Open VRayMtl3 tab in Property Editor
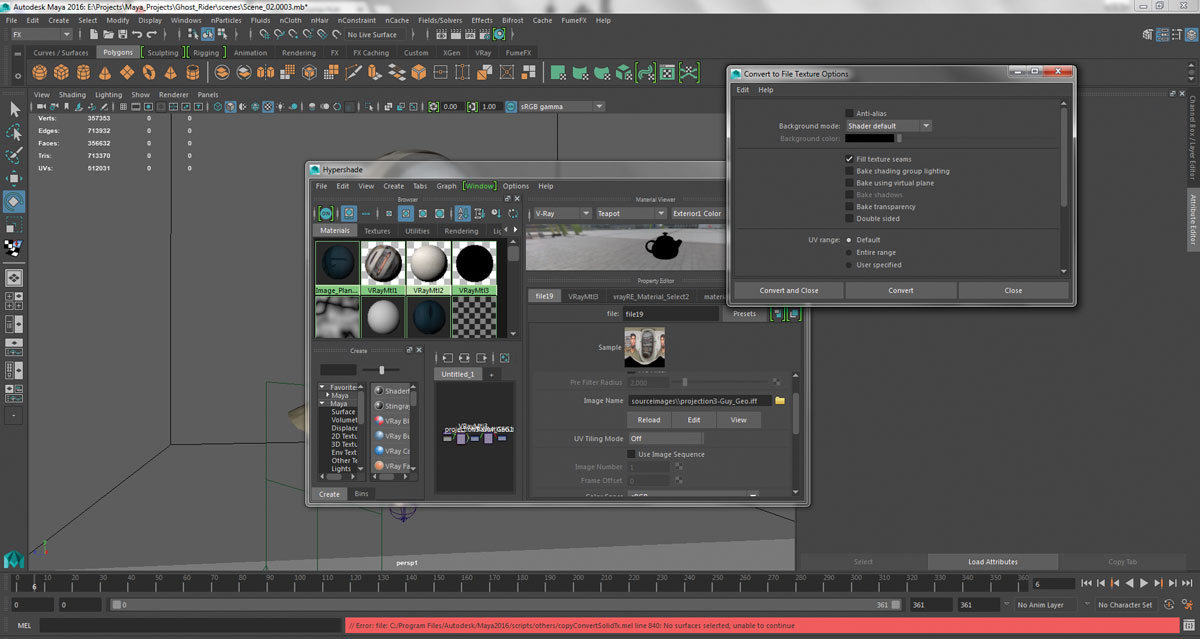This screenshot has height=639, width=1200. point(583,296)
